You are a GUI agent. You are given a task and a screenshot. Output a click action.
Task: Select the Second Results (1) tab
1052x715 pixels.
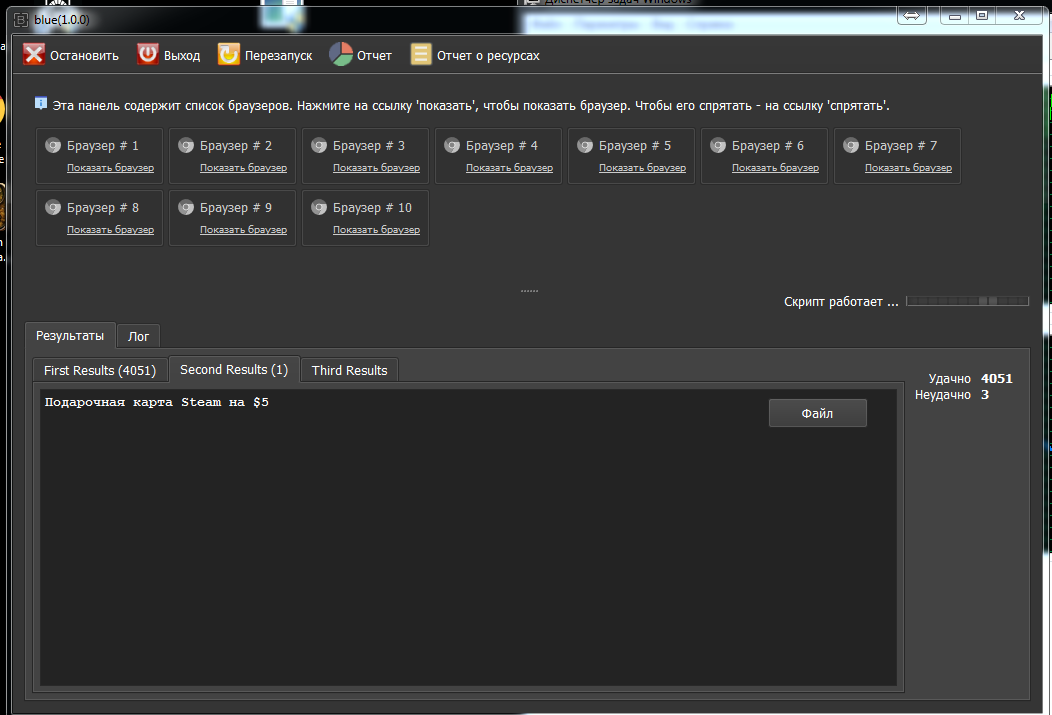coord(234,370)
